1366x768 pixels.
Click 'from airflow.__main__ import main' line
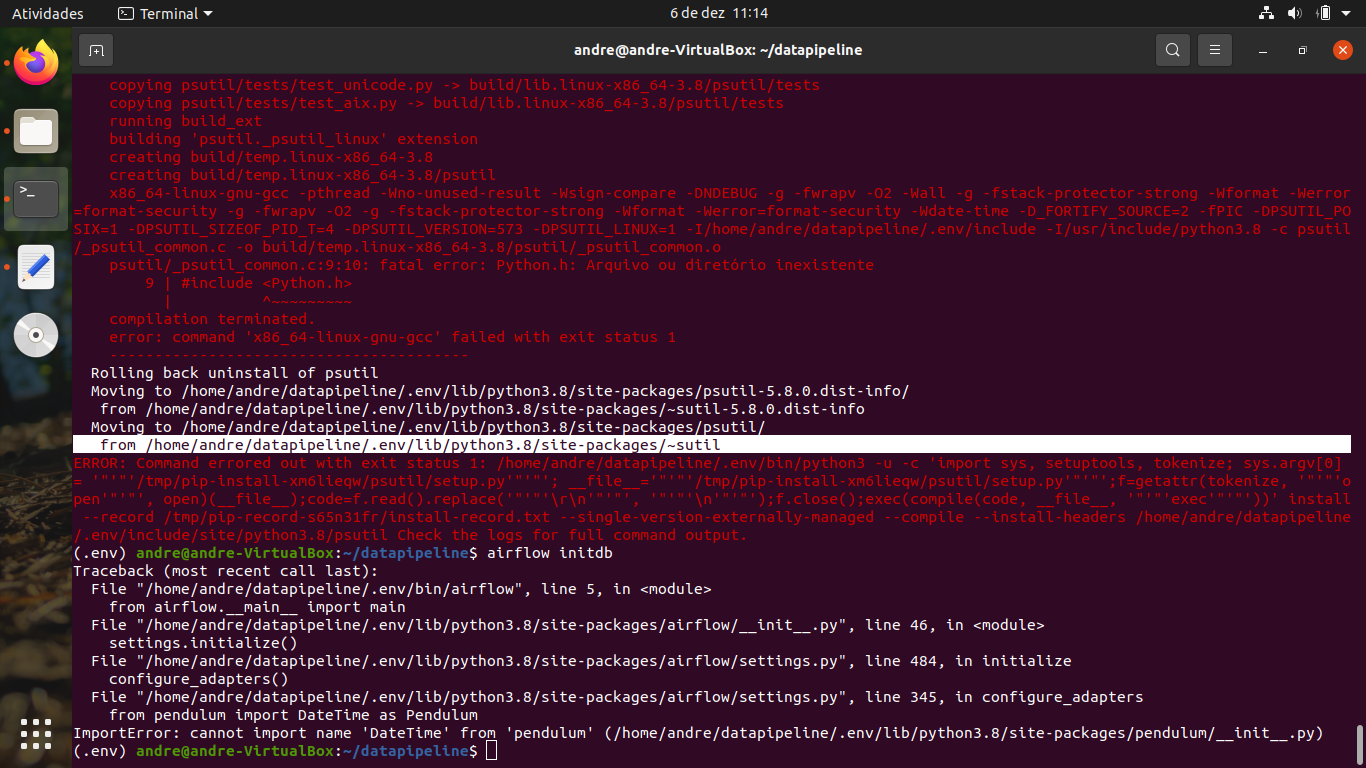(257, 607)
